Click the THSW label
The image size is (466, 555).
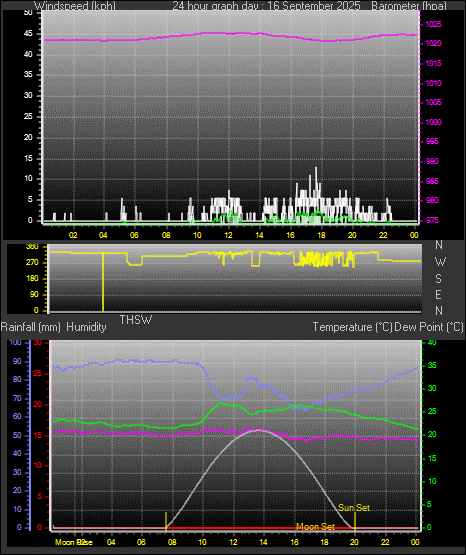tap(136, 320)
